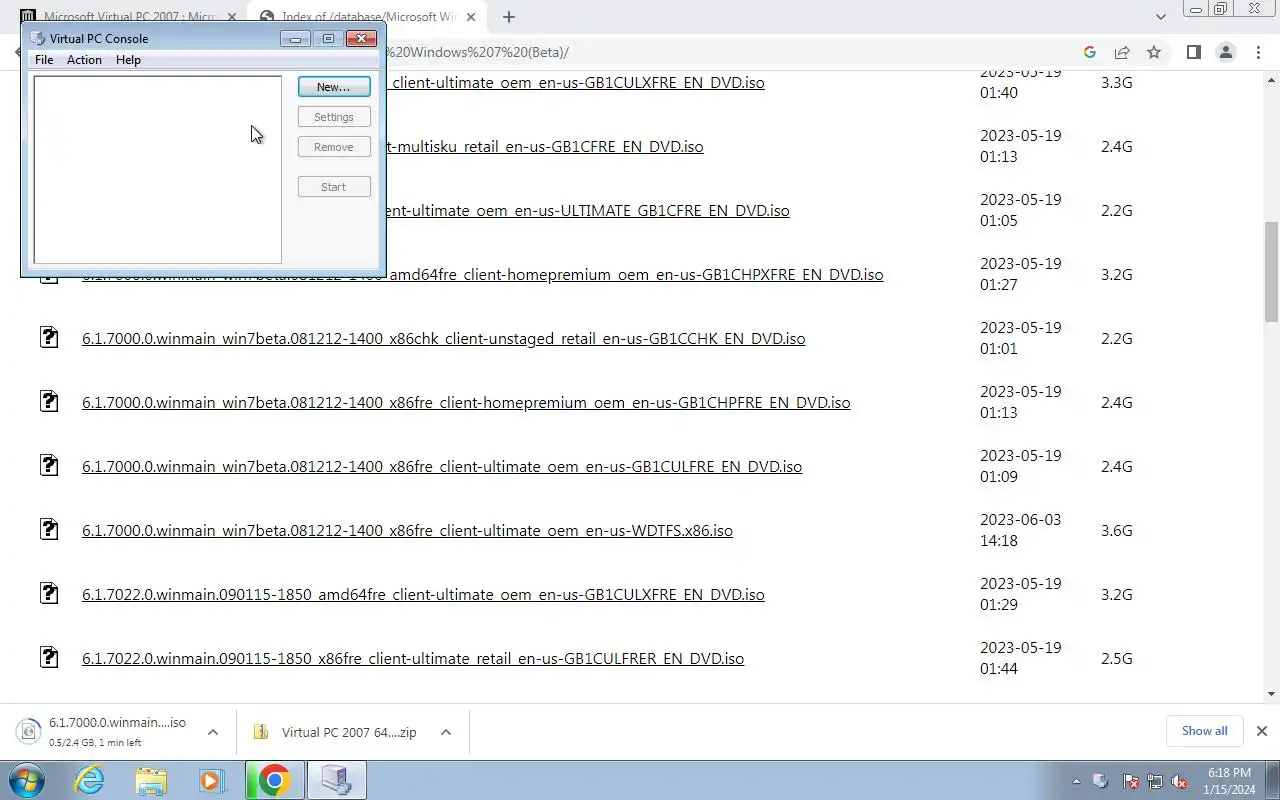1280x800 pixels.
Task: Click the muted volume speaker icon
Action: click(x=1180, y=781)
